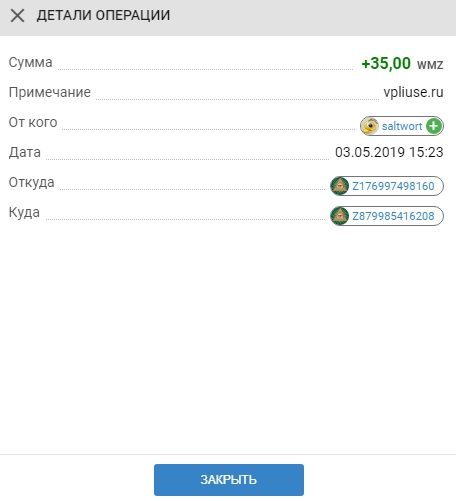Click the От кого field label

click(33, 122)
